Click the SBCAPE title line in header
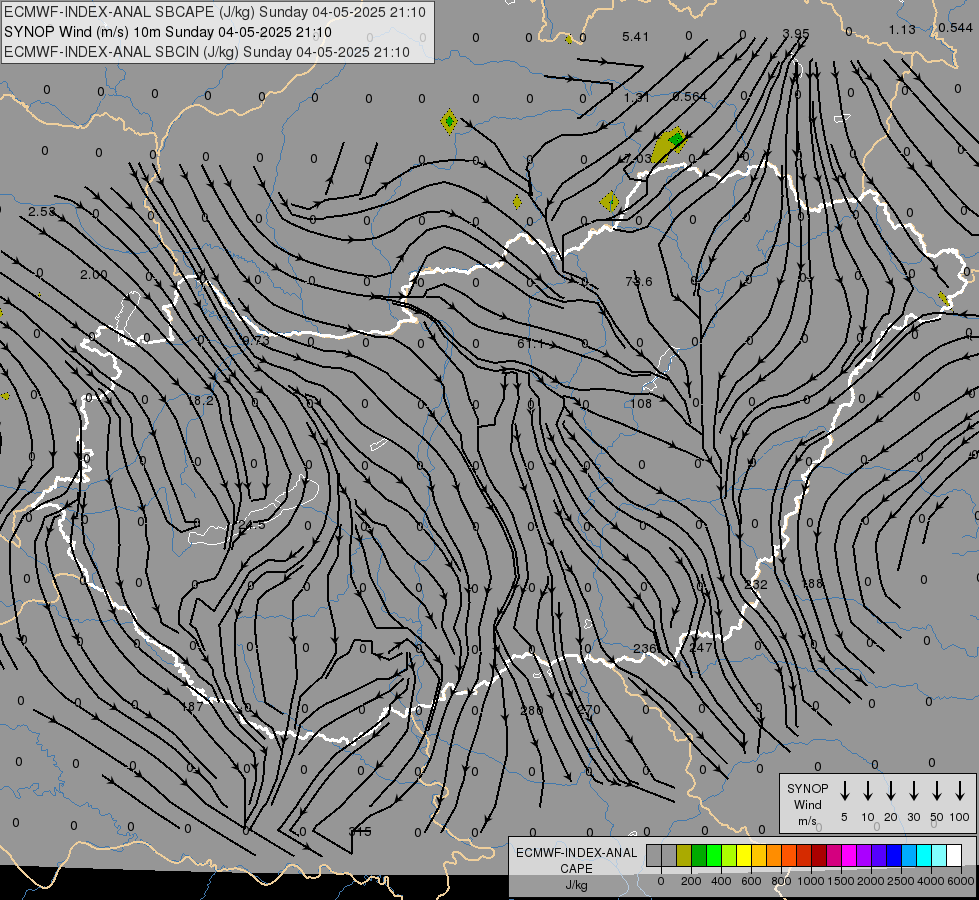The width and height of the screenshot is (979, 900). [x=215, y=12]
